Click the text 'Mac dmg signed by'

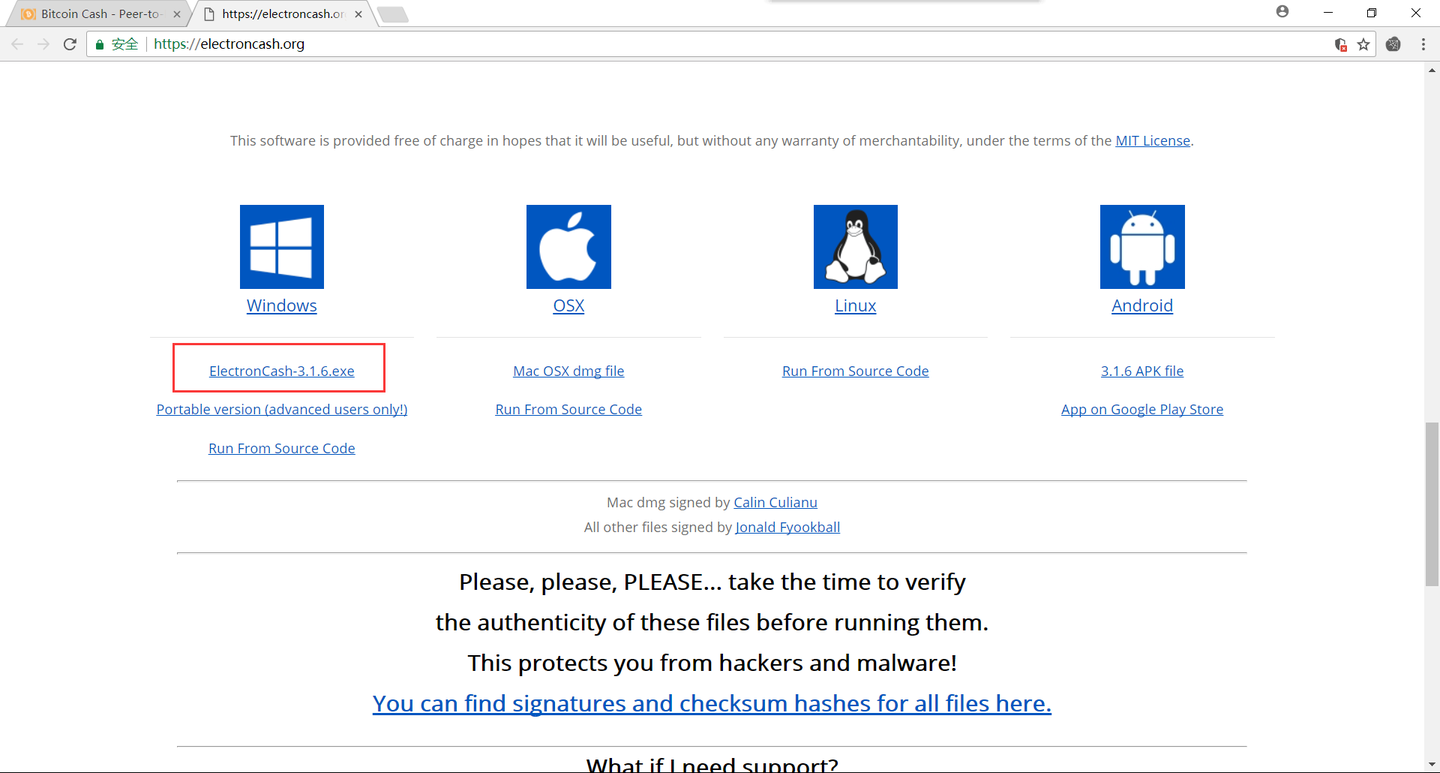668,502
